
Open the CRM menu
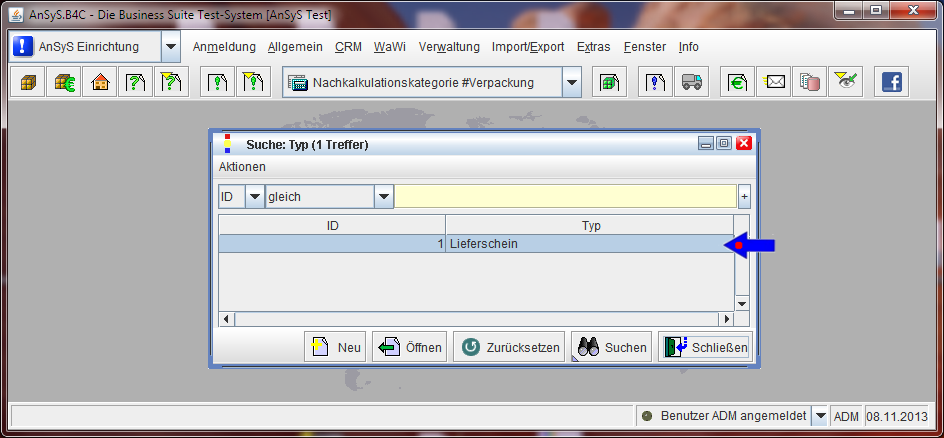click(x=348, y=47)
